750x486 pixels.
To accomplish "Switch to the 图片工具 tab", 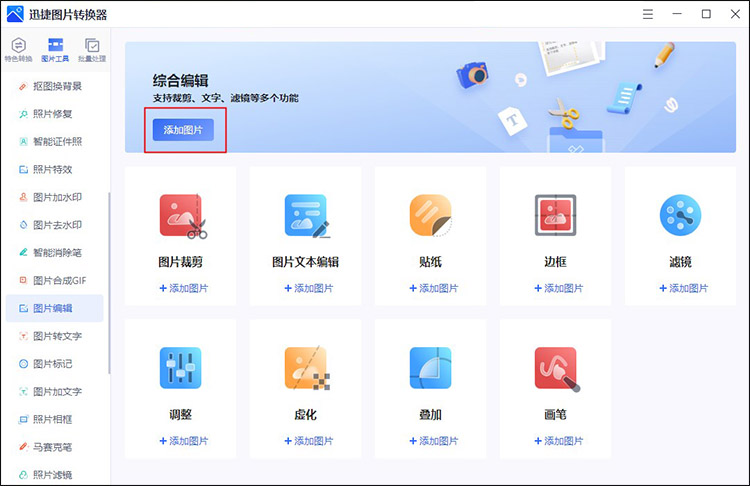I will pos(55,50).
